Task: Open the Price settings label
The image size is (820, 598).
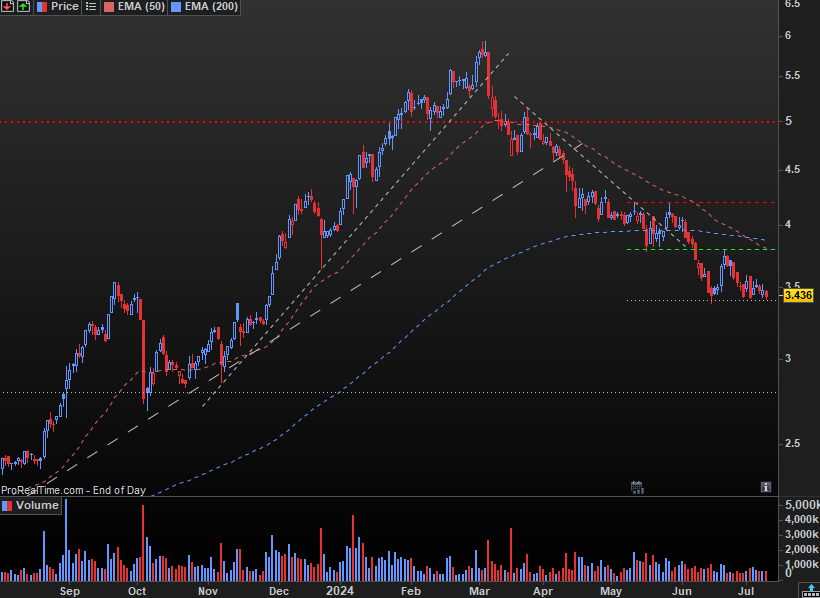Action: click(x=65, y=6)
